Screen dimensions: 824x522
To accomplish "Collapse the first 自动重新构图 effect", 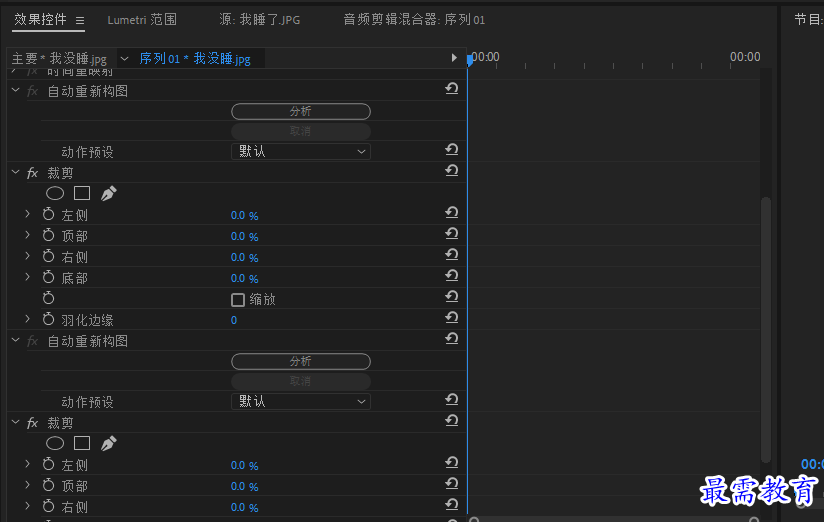I will [16, 90].
